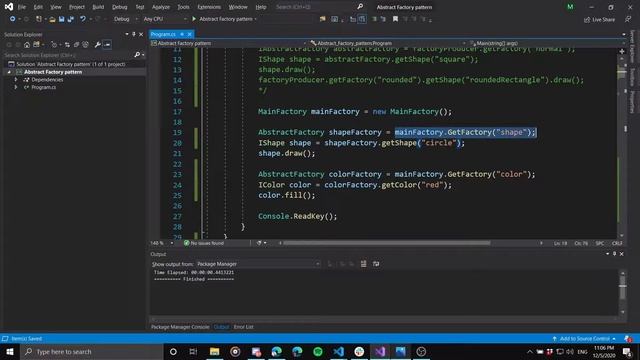Open the Any CPU platform dropdown
640x360 pixels.
coord(165,19)
